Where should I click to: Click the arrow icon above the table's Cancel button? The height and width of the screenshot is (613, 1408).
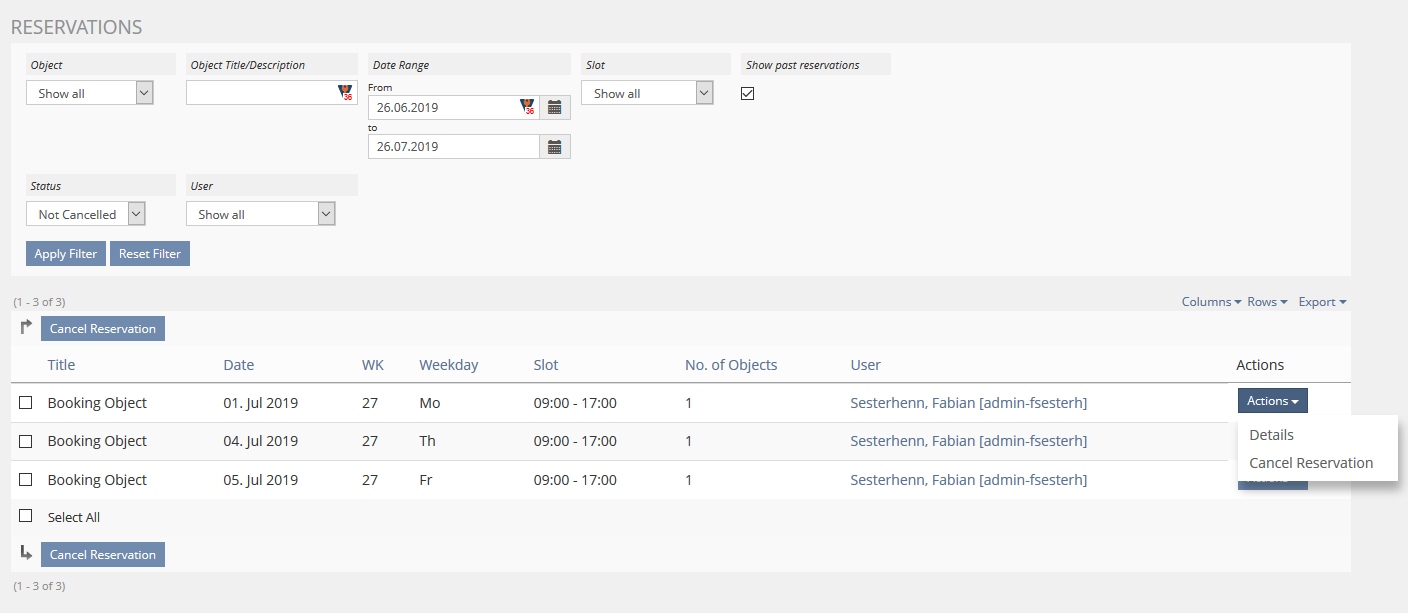click(26, 327)
